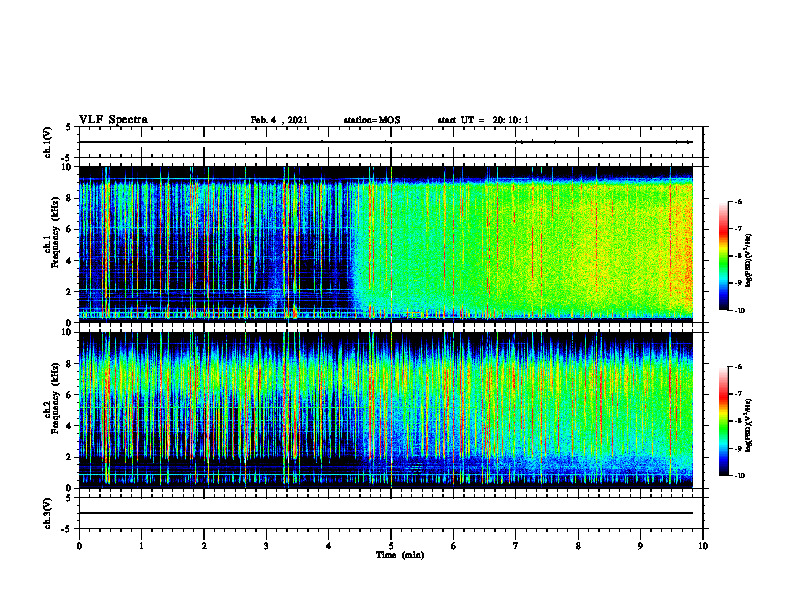Click the "ch.1(V)" axis label of top strip
Viewport: 792px width, 612px height.
point(48,142)
